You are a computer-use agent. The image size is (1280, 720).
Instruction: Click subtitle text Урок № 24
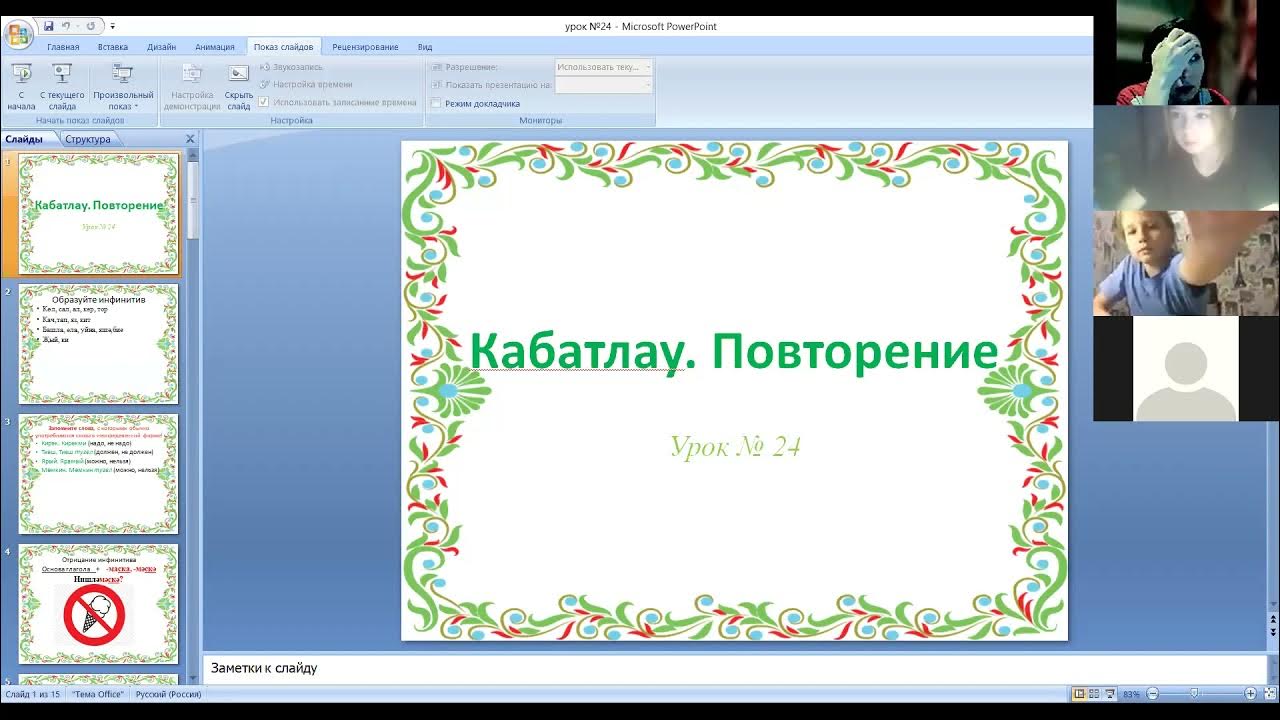click(735, 446)
